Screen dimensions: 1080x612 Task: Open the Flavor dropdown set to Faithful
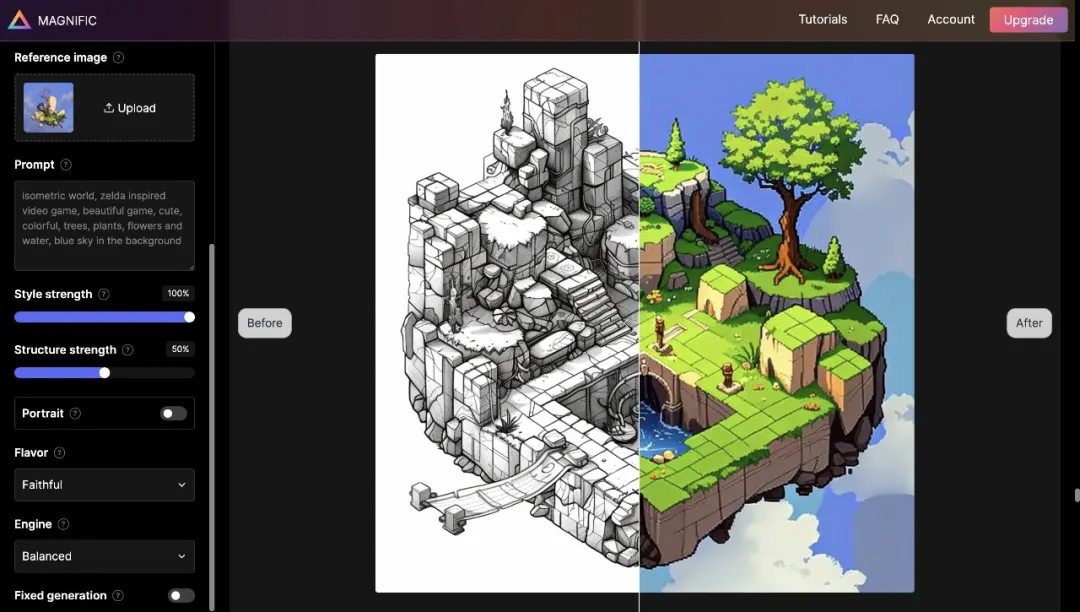pyautogui.click(x=104, y=485)
